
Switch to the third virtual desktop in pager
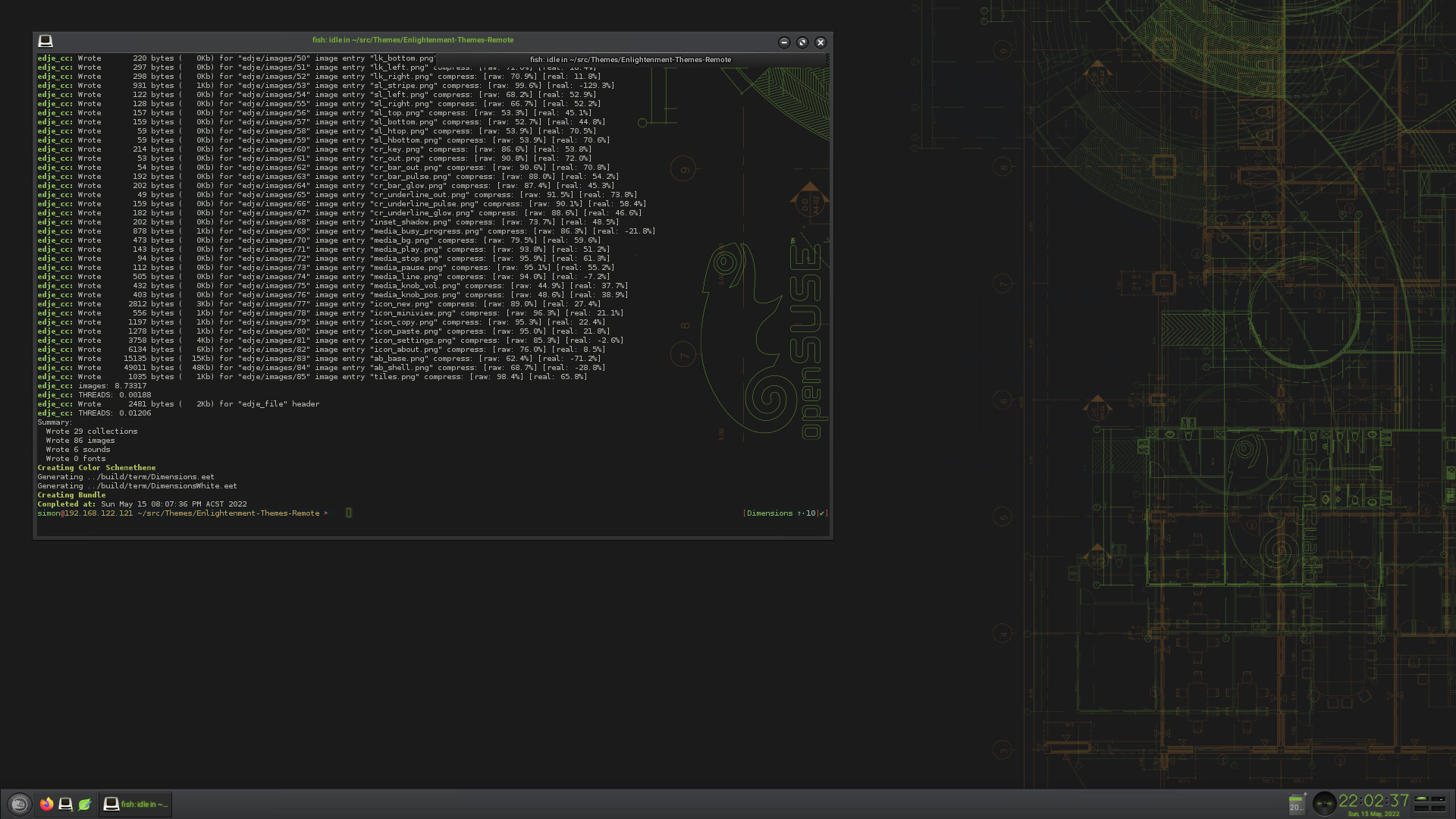[x=1422, y=808]
